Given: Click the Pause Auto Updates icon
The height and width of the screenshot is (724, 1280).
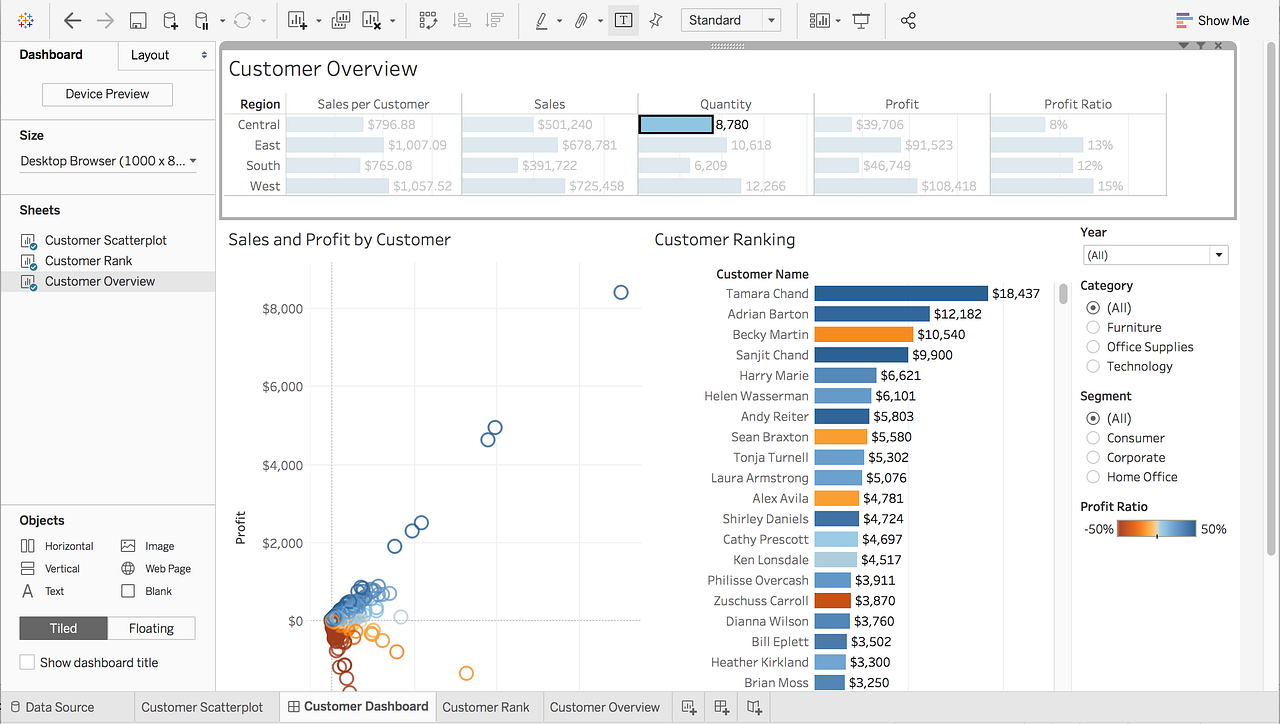Looking at the screenshot, I should click(201, 20).
